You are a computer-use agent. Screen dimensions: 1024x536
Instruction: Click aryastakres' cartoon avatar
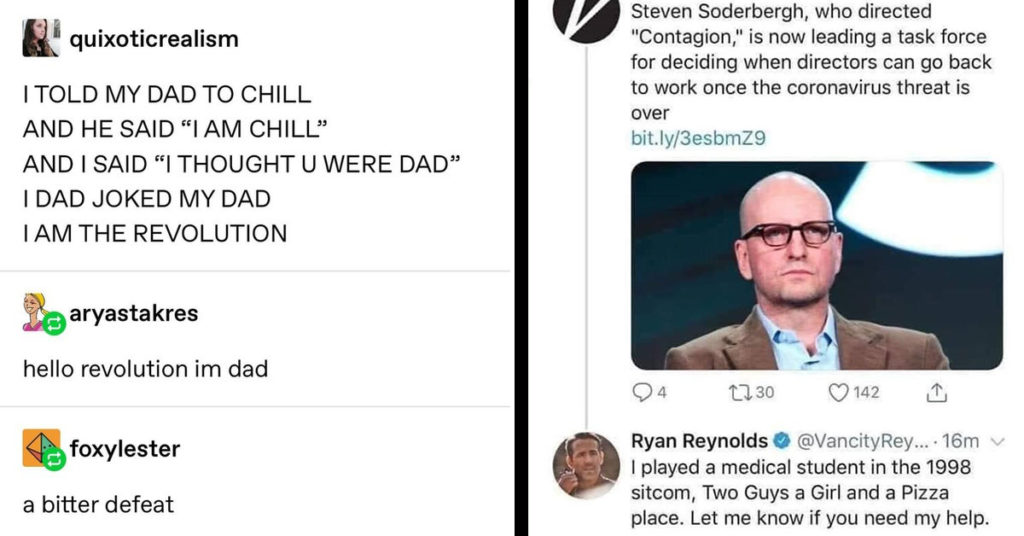pos(35,312)
